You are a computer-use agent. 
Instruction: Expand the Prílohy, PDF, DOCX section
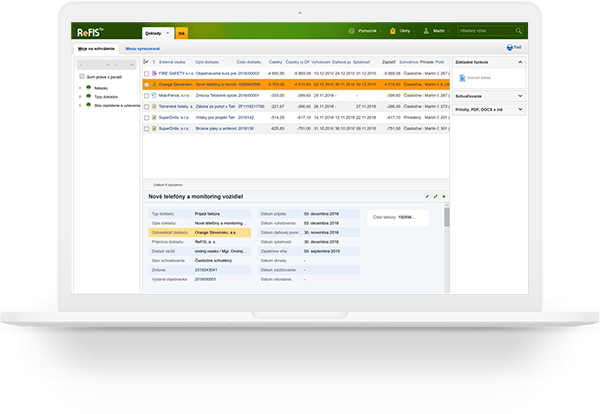pyautogui.click(x=520, y=107)
